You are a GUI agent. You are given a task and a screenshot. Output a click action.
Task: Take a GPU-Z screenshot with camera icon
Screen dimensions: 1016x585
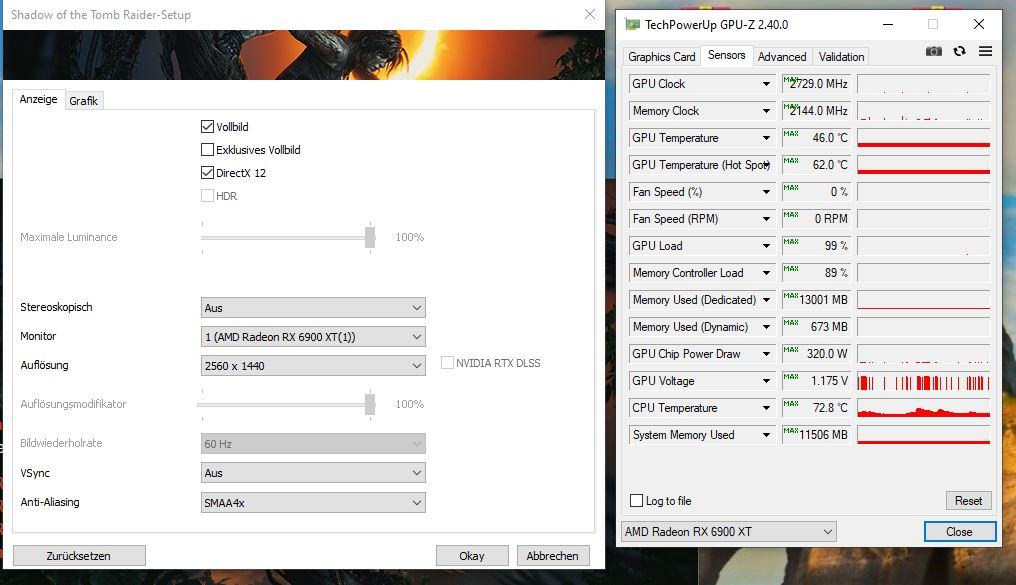click(x=933, y=51)
